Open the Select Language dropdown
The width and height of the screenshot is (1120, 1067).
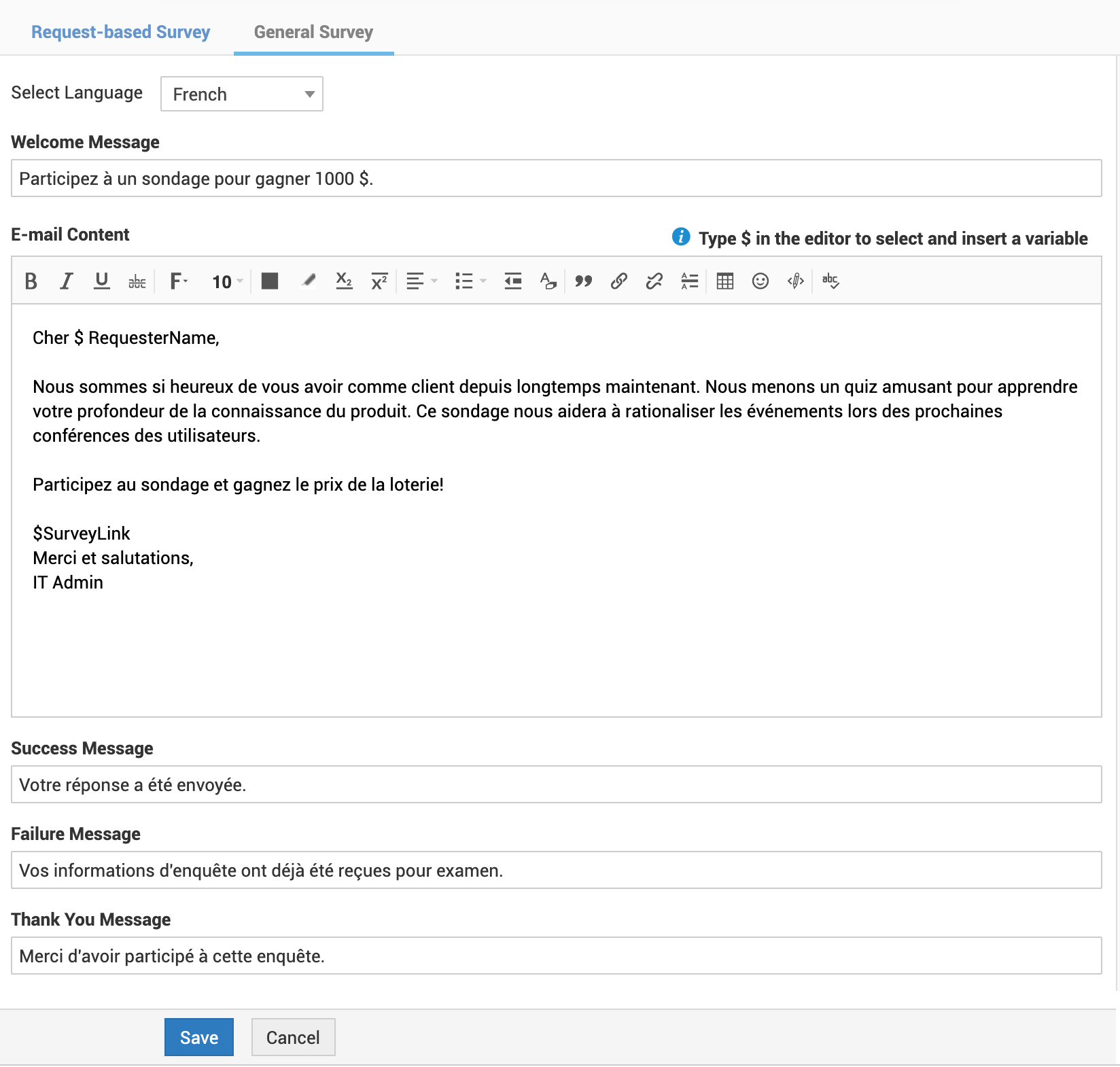click(x=242, y=94)
